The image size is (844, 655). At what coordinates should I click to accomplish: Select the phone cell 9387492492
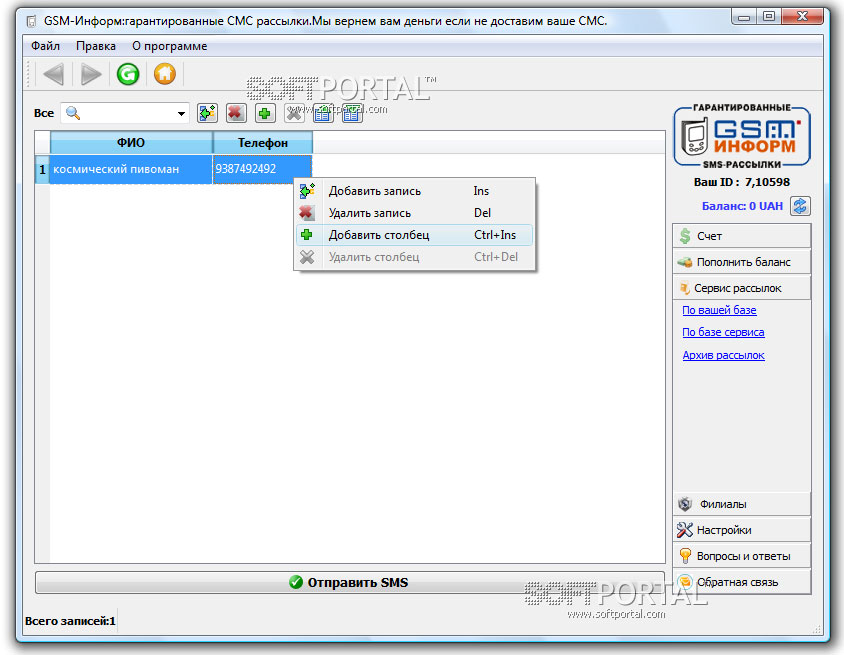[263, 169]
